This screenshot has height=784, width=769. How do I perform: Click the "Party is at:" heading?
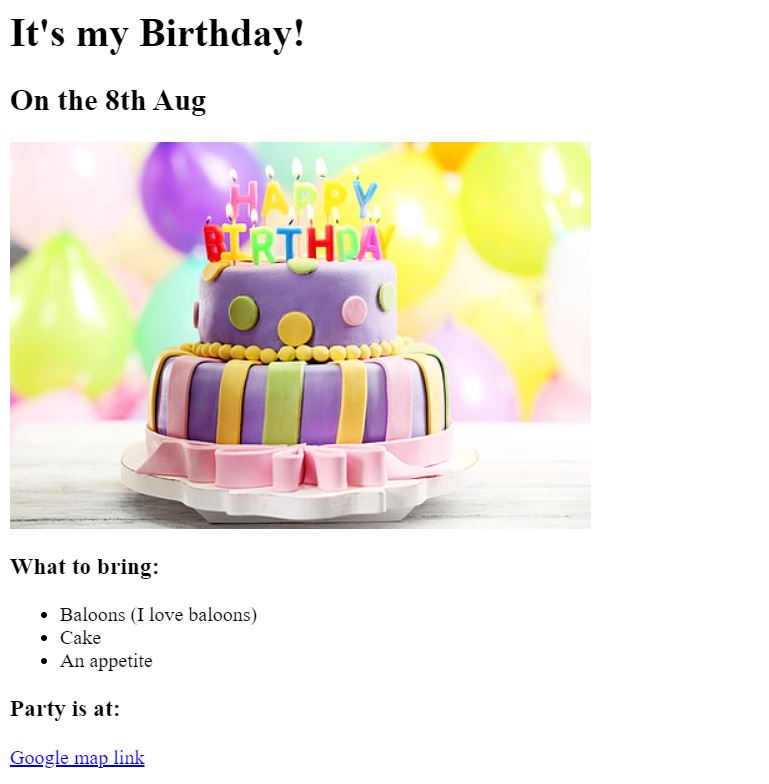pos(65,709)
